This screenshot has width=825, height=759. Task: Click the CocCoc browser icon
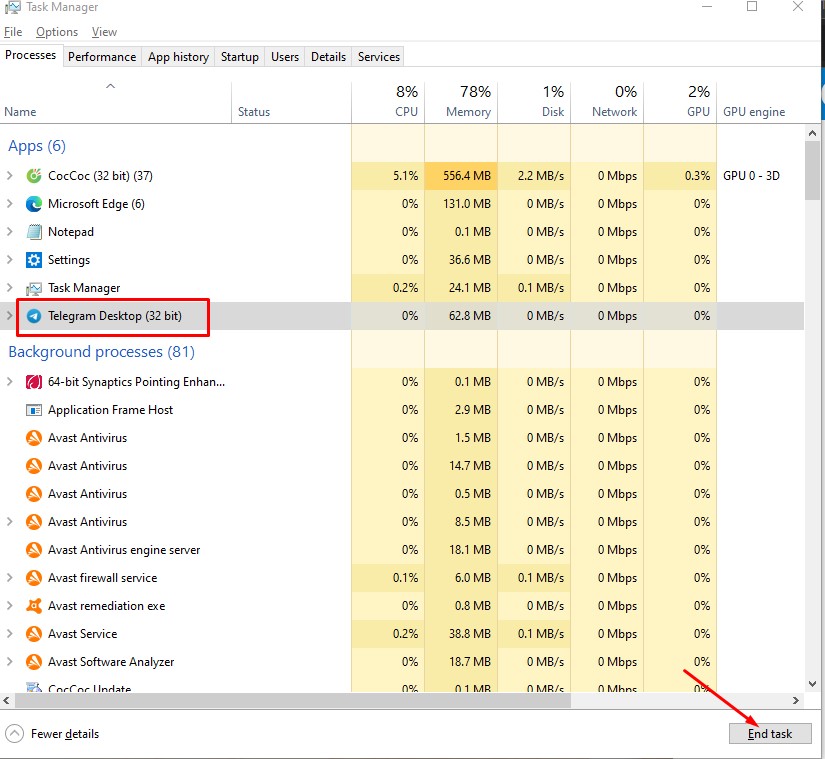[x=34, y=176]
